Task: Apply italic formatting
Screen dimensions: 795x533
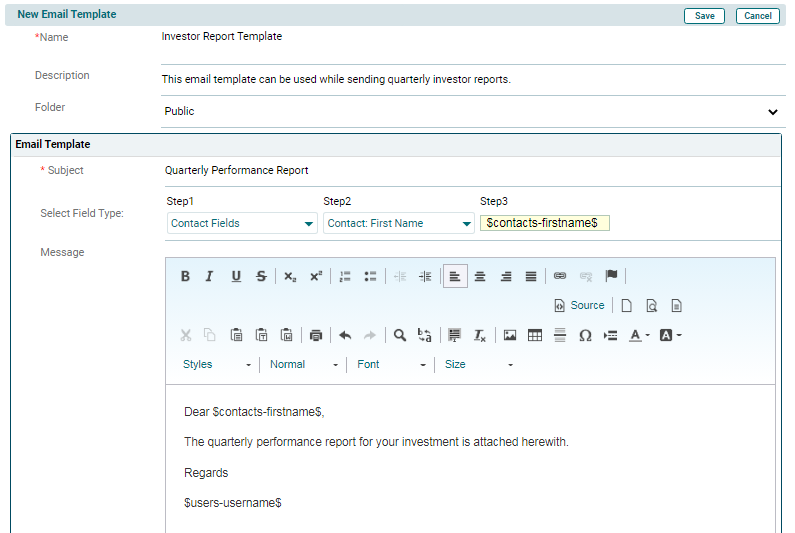Action: pos(210,277)
